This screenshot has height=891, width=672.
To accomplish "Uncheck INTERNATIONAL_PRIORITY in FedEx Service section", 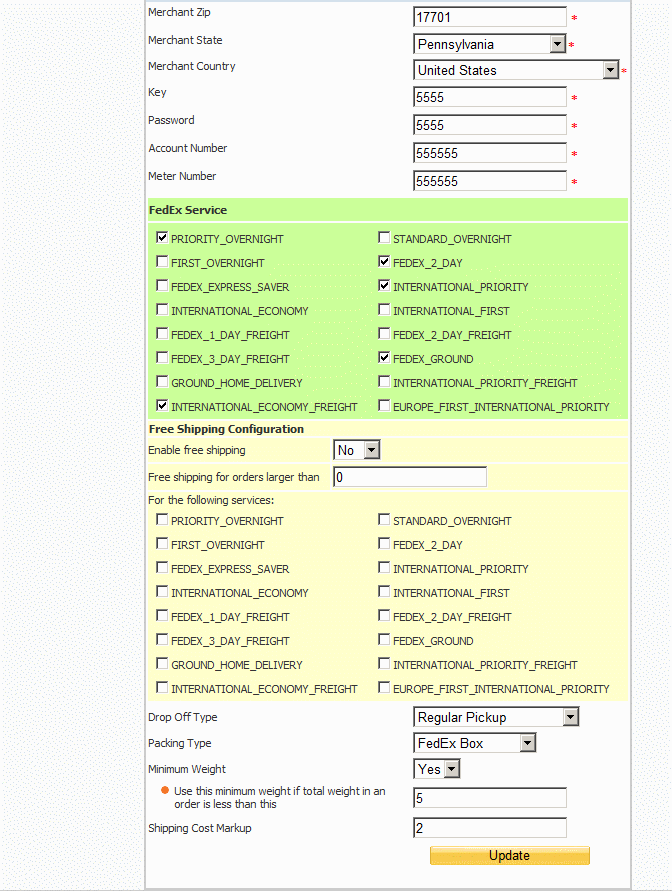I will (384, 285).
